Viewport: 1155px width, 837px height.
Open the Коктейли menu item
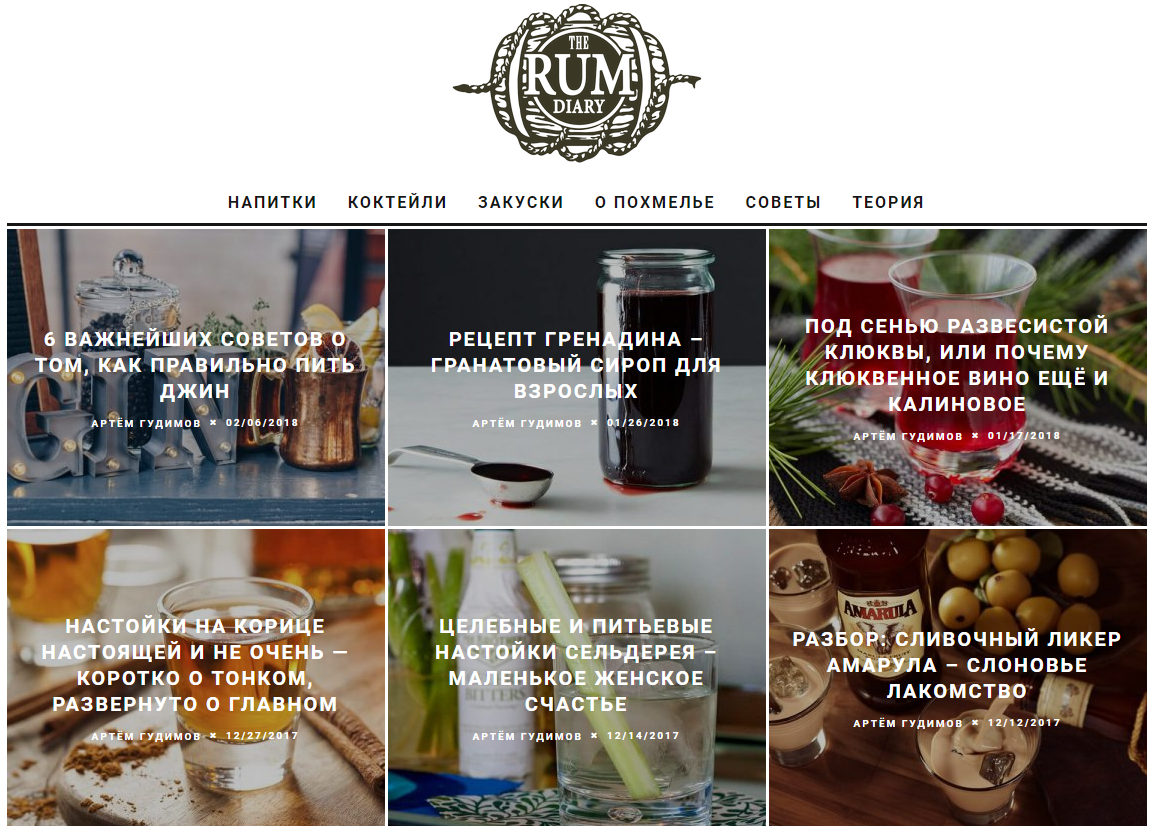point(397,202)
